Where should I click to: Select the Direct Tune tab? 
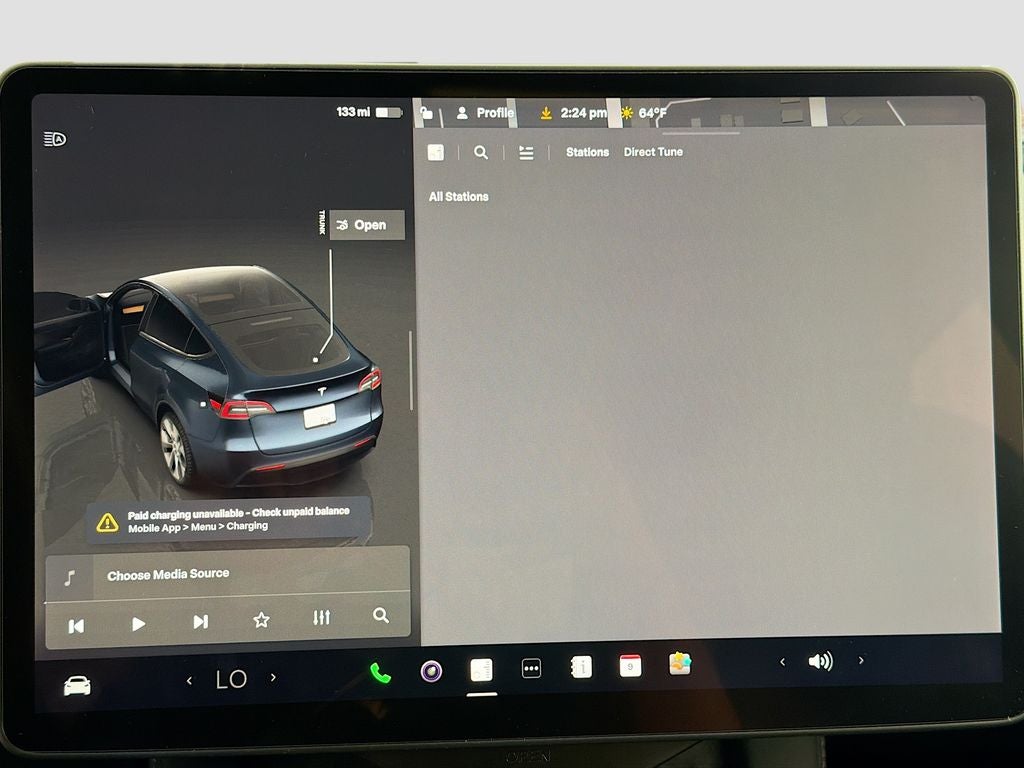(x=653, y=152)
